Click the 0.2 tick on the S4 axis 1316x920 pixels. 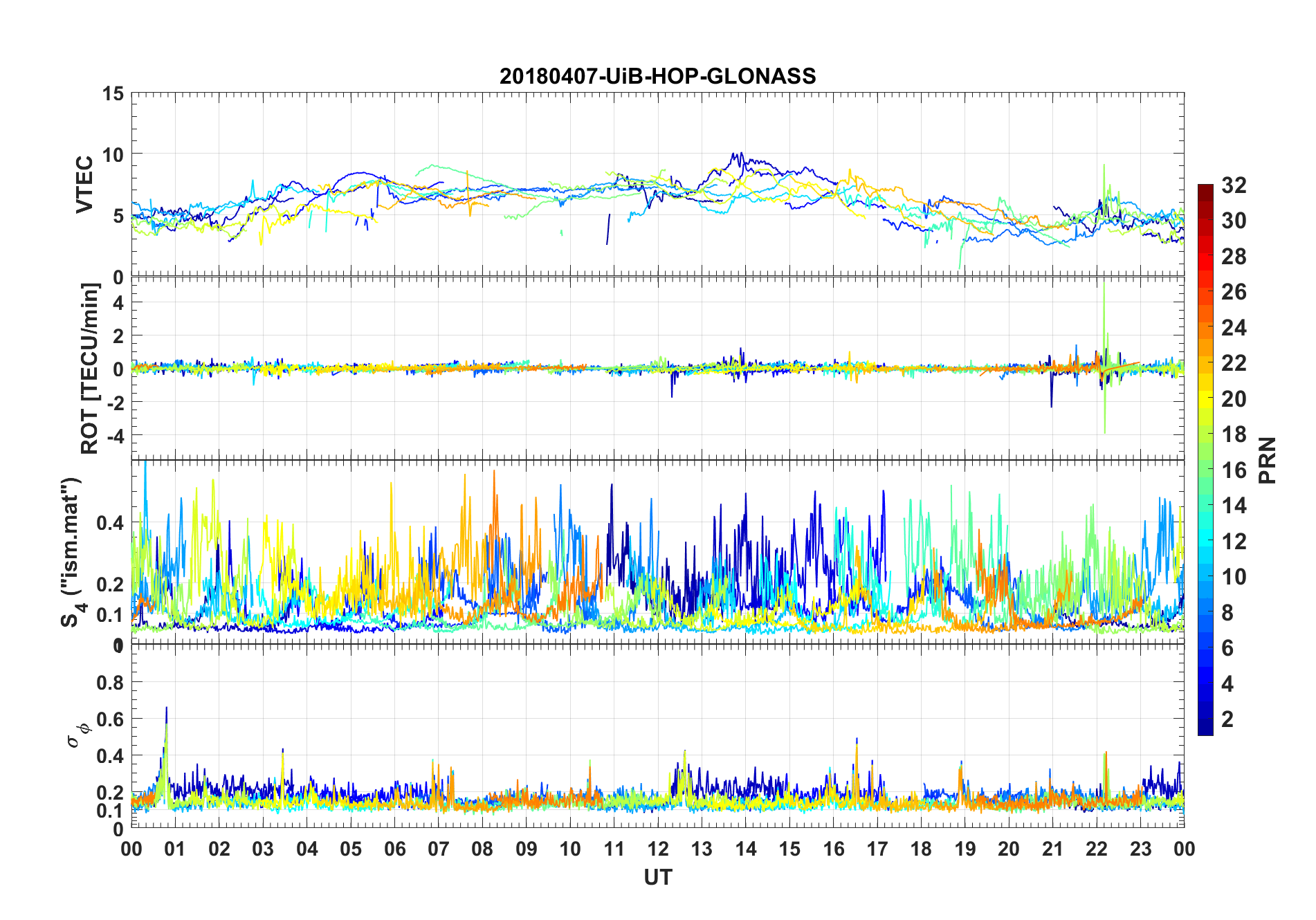(x=111, y=584)
